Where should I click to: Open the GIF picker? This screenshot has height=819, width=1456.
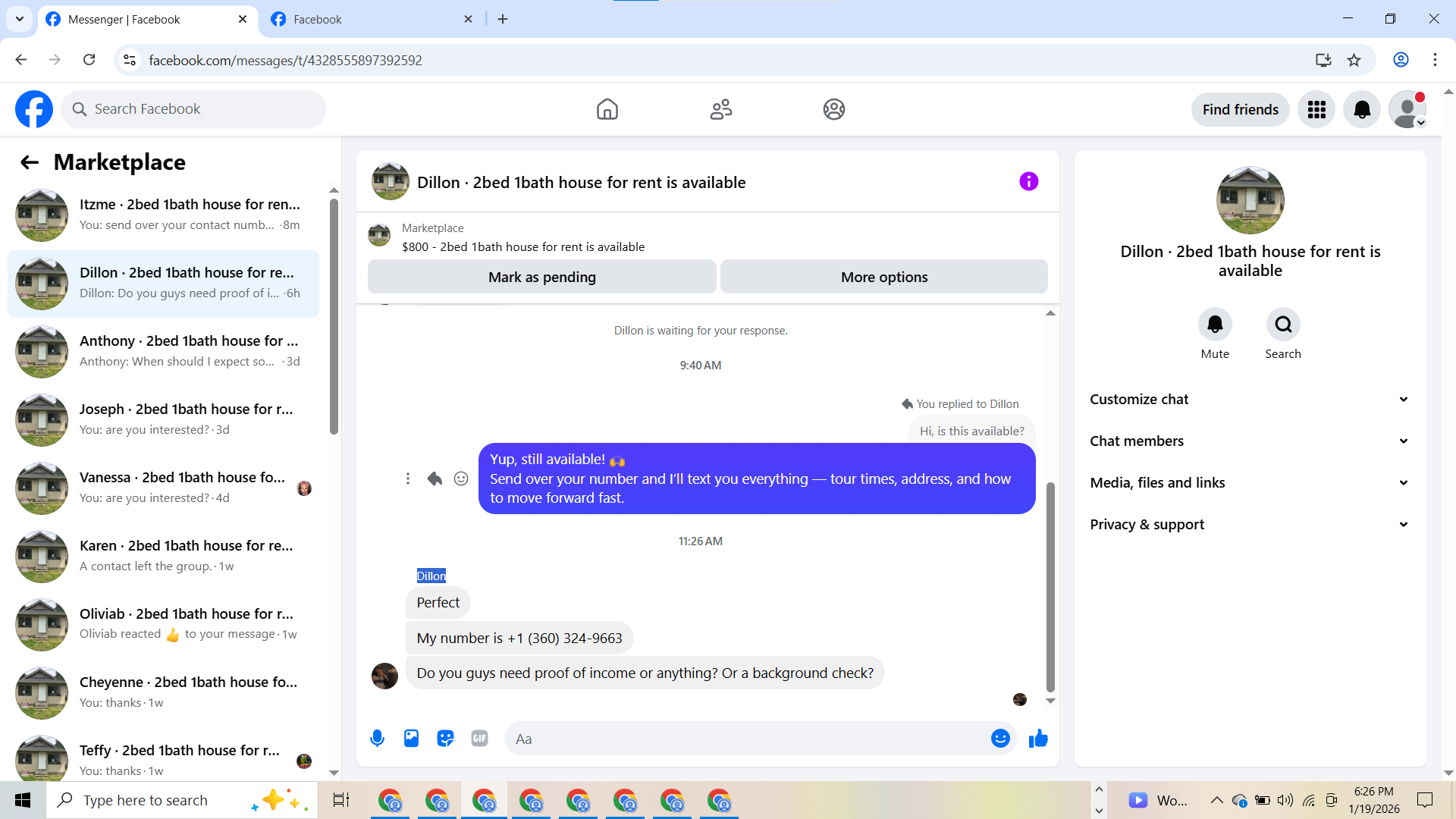point(479,738)
